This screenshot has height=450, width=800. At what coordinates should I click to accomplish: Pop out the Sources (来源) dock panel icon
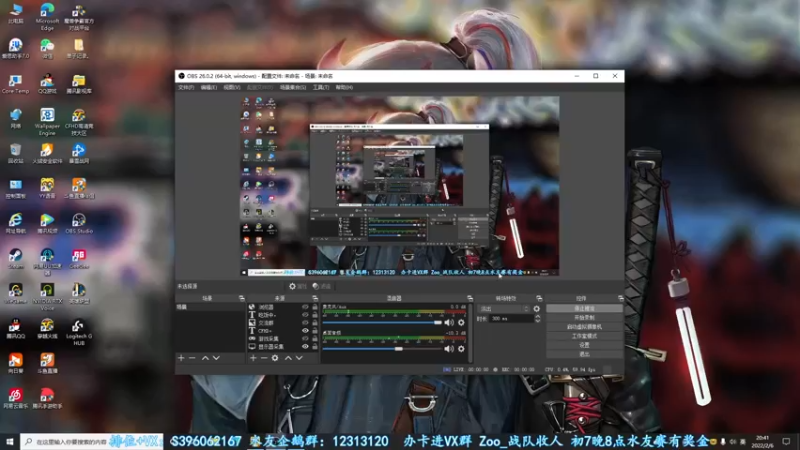(315, 298)
